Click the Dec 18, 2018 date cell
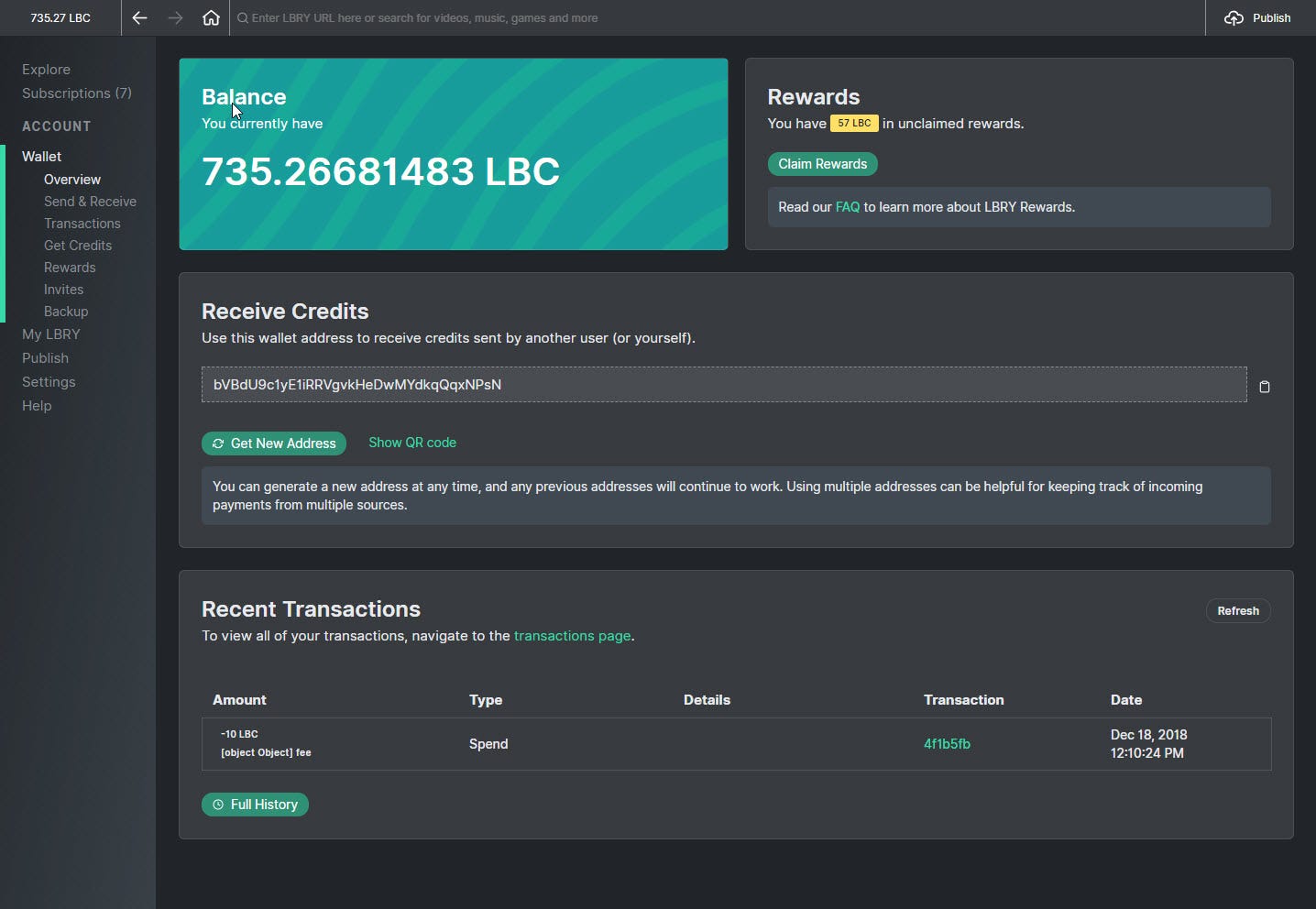The width and height of the screenshot is (1316, 909). pyautogui.click(x=1149, y=744)
